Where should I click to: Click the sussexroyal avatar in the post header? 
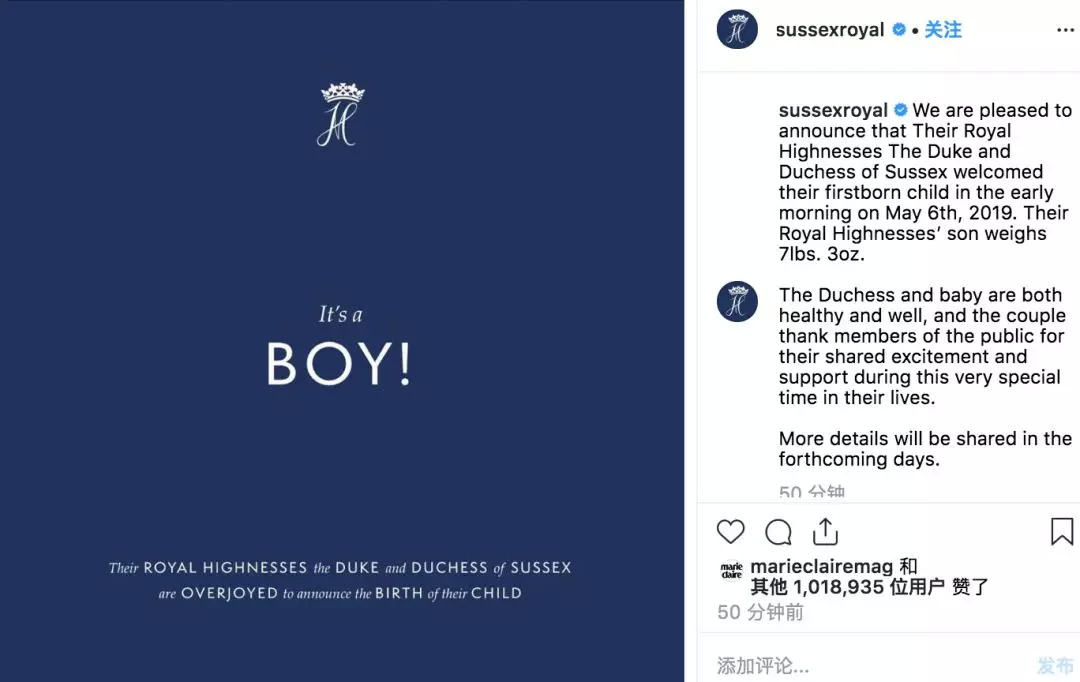tap(737, 30)
